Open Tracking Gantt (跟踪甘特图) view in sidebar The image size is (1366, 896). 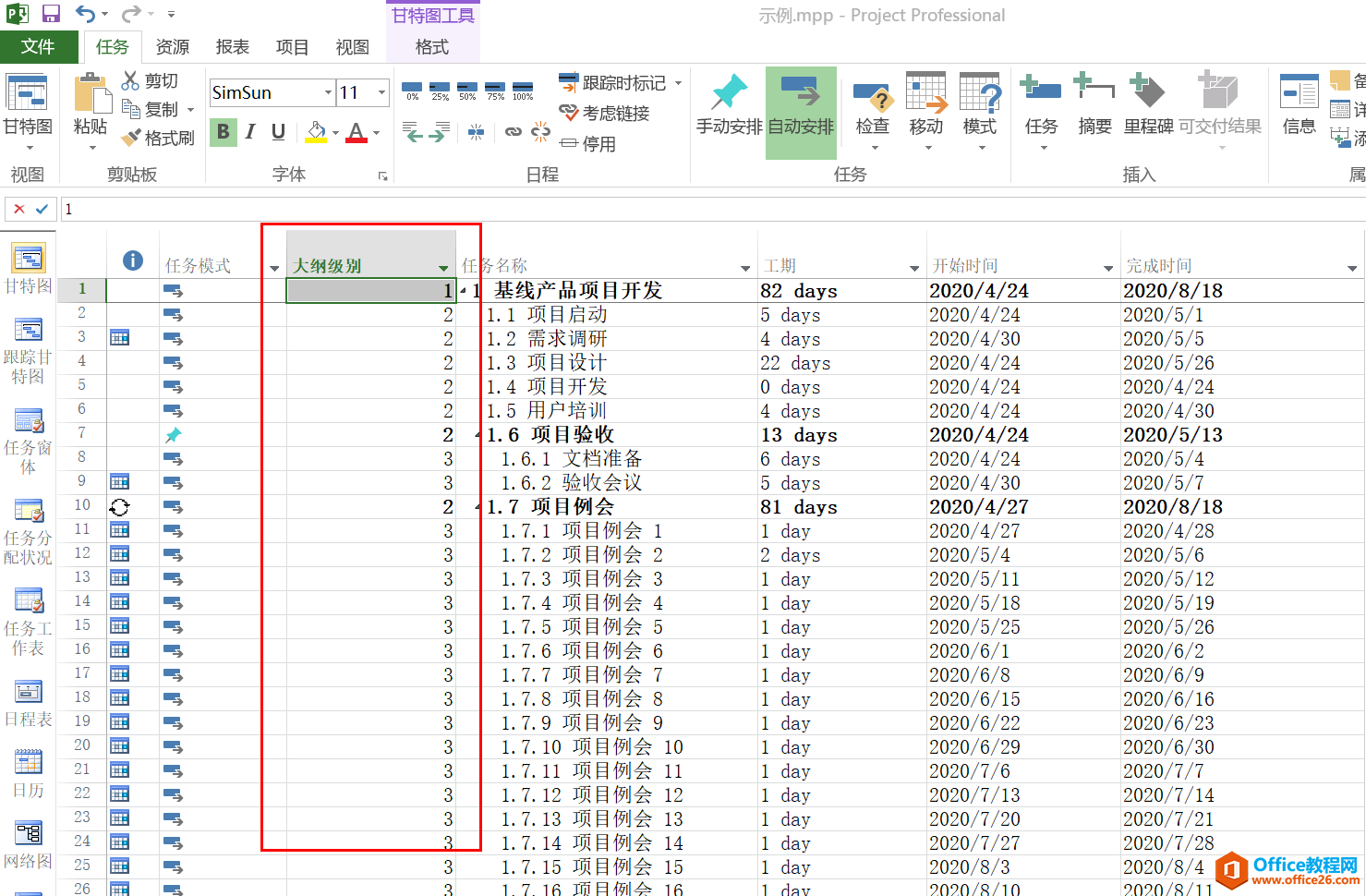tap(28, 352)
